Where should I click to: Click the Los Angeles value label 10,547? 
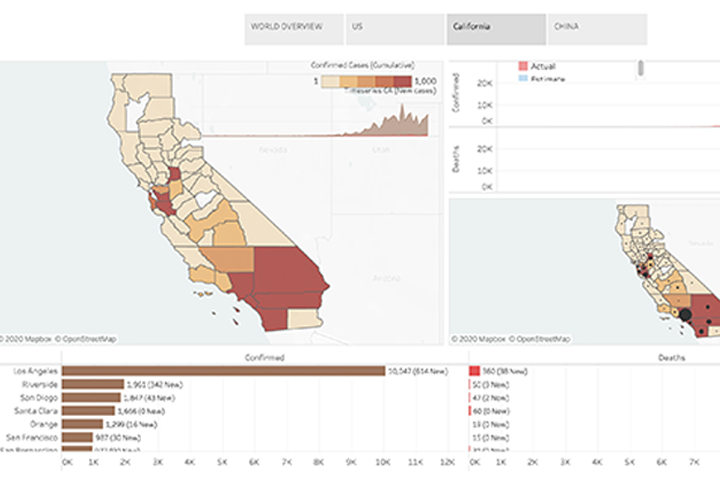(x=417, y=371)
